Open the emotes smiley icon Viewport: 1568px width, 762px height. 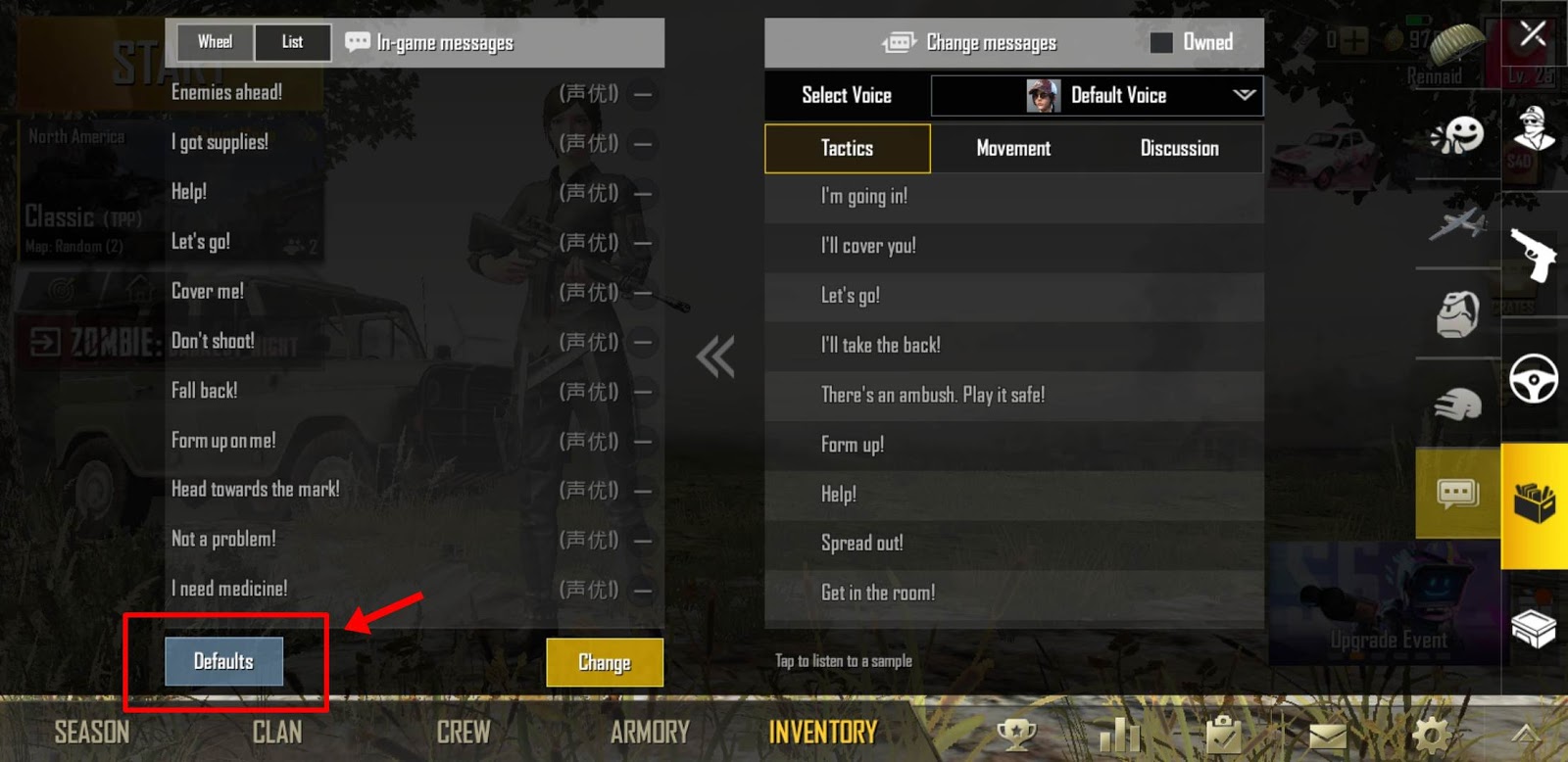click(x=1457, y=135)
